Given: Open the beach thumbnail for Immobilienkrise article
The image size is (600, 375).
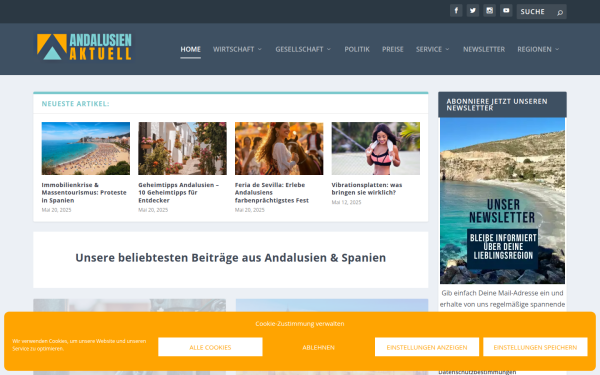Looking at the screenshot, I should (86, 148).
